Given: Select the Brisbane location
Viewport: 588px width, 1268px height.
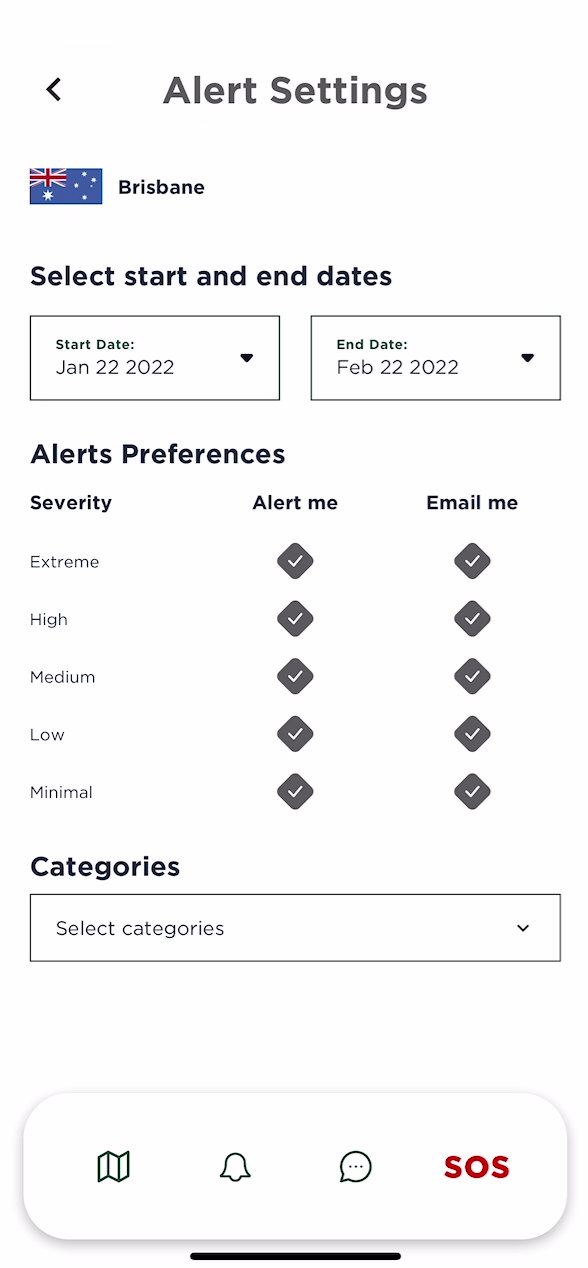Looking at the screenshot, I should [161, 186].
